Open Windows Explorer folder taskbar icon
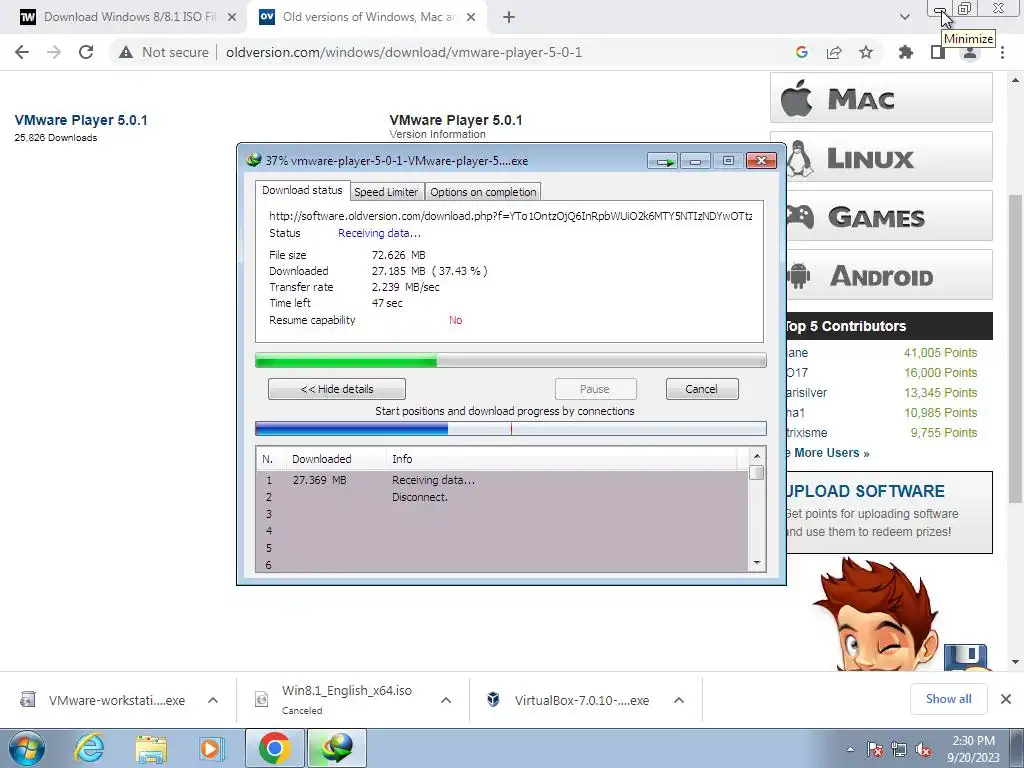 [x=151, y=748]
